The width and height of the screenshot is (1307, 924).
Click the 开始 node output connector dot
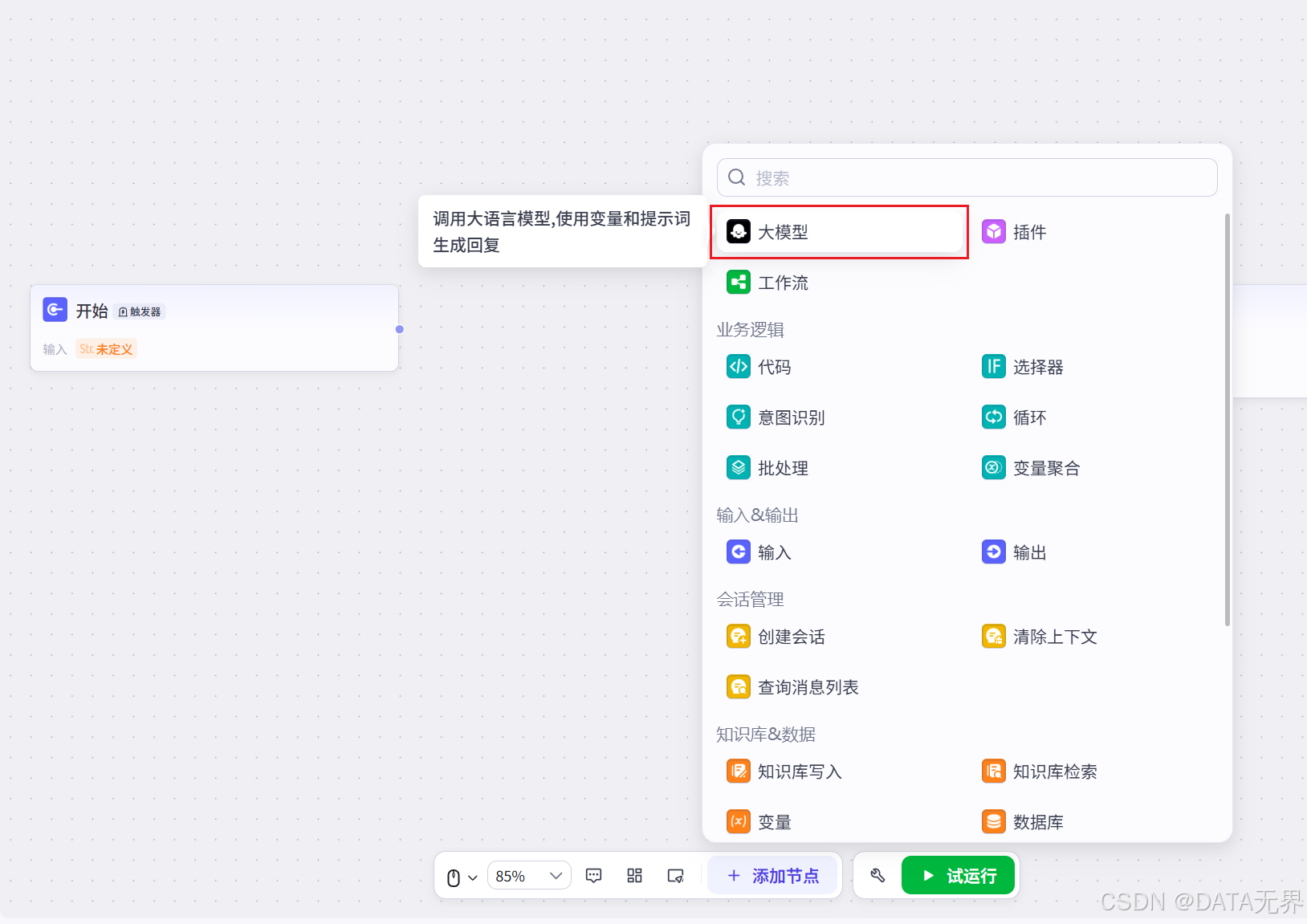(399, 329)
